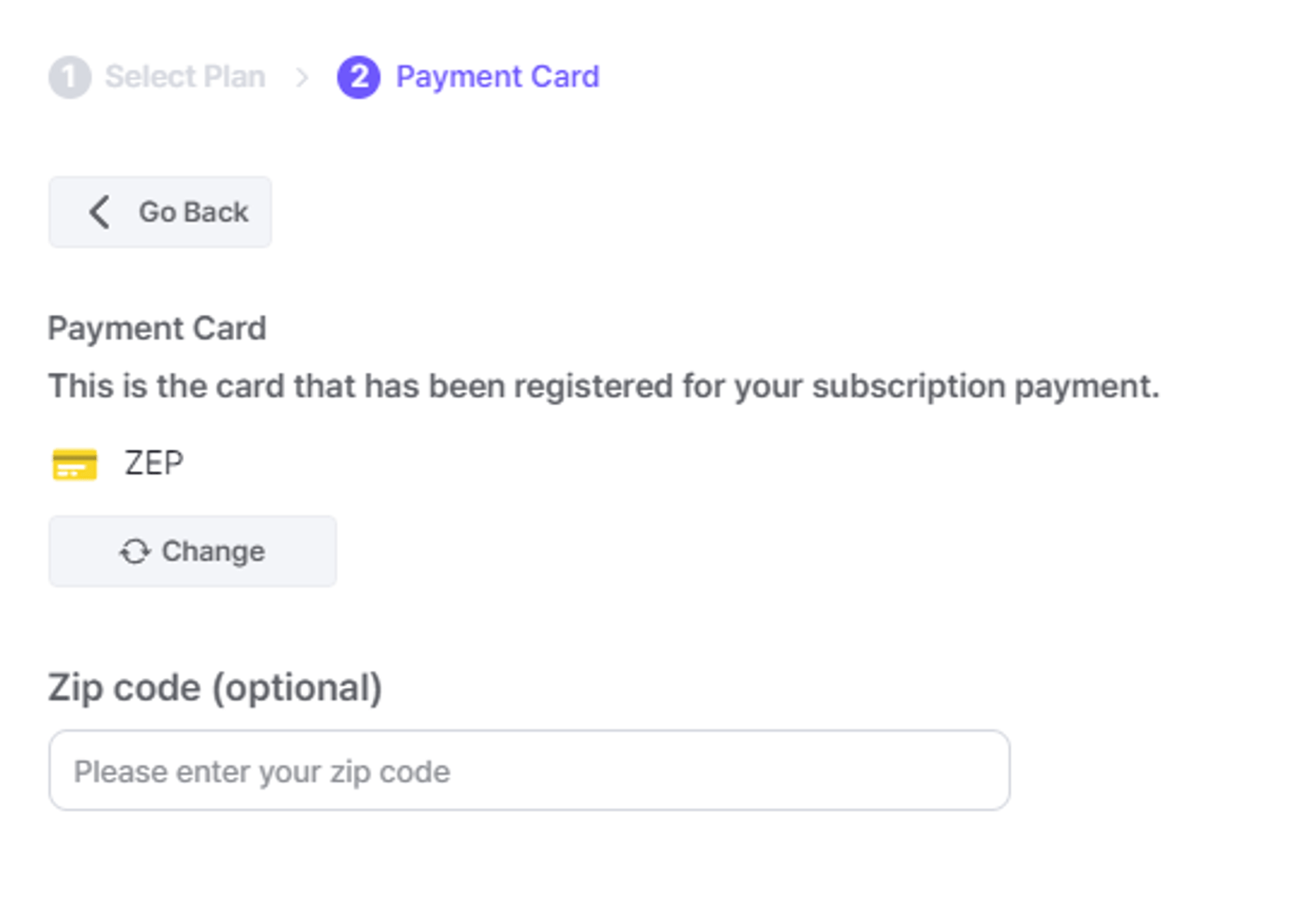Click the "Zip code (optional)" label
Viewport: 1309px width, 924px height.
point(215,687)
